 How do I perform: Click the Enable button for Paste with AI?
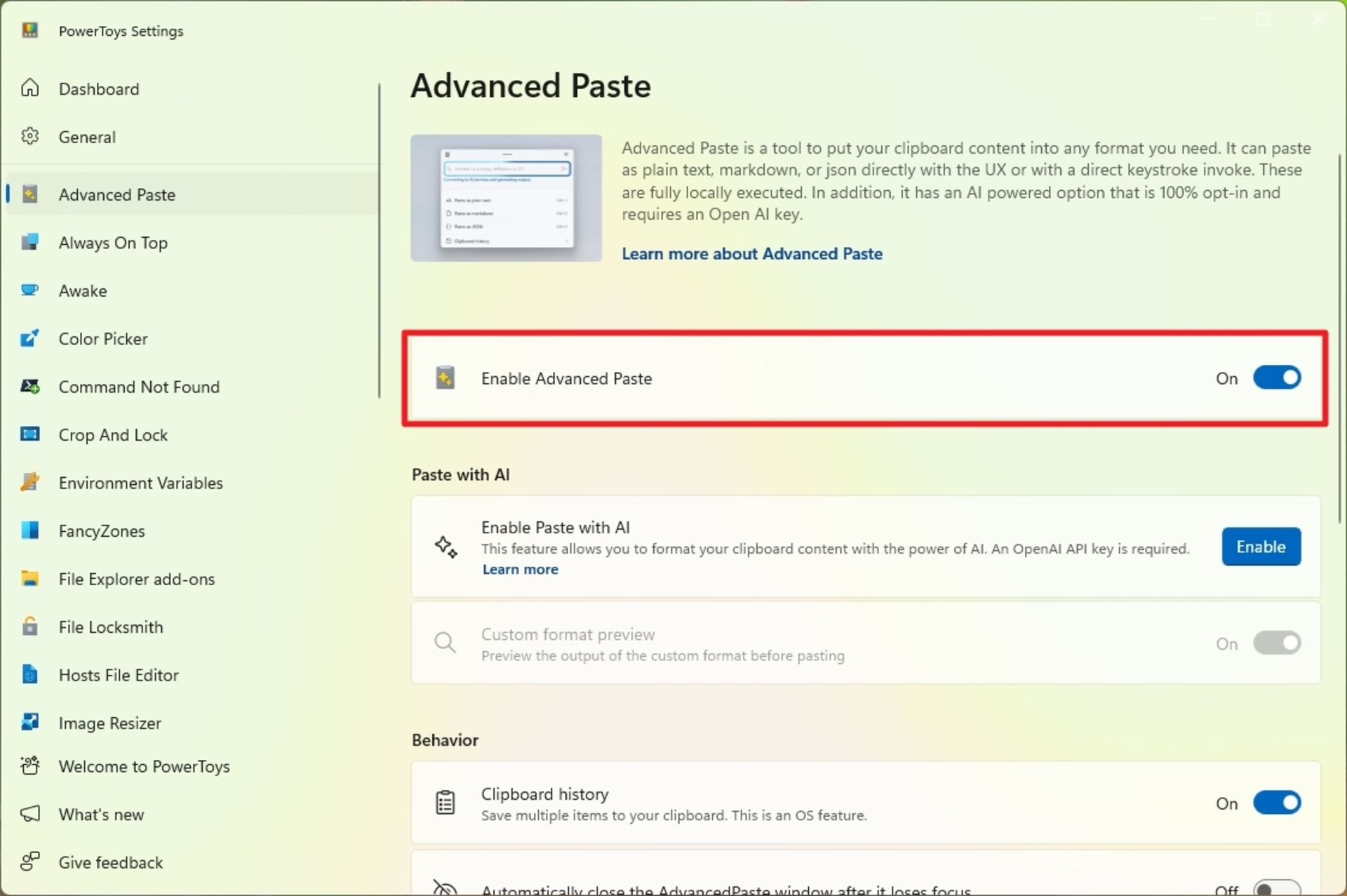click(1261, 547)
